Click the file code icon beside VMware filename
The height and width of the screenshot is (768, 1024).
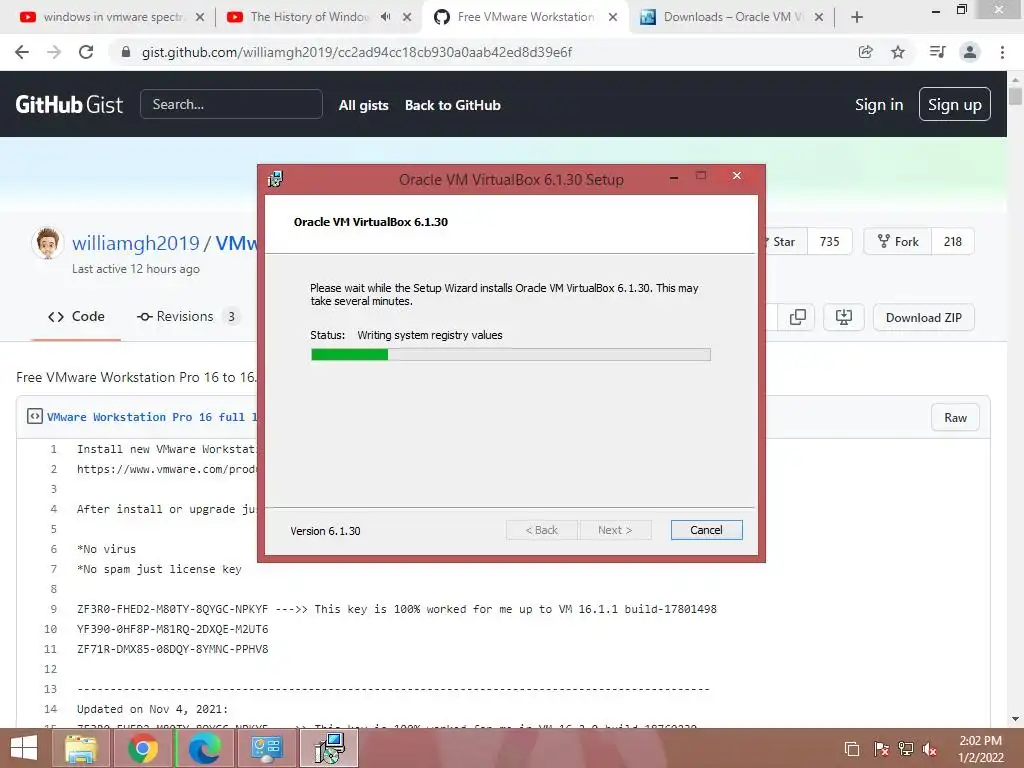tap(35, 416)
